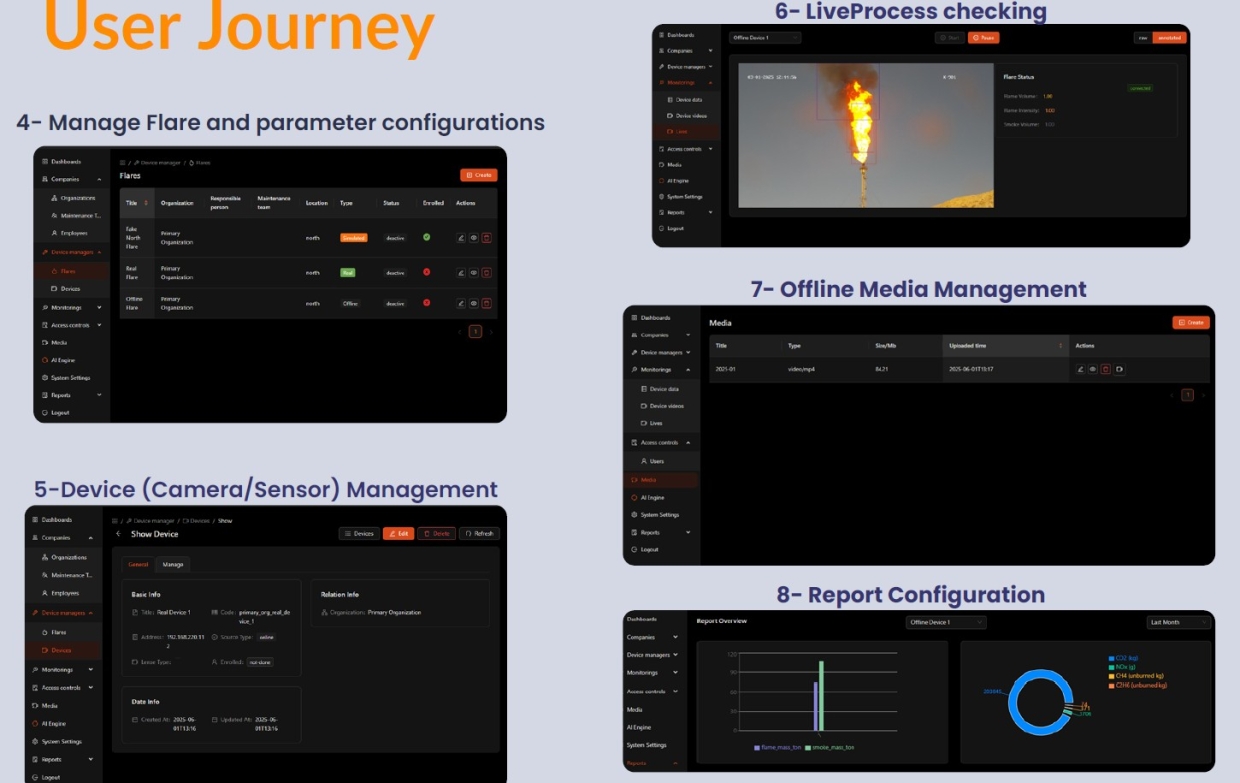Open Offline Device 1 dropdown in Report Overview
The width and height of the screenshot is (1240, 783).
click(x=946, y=622)
